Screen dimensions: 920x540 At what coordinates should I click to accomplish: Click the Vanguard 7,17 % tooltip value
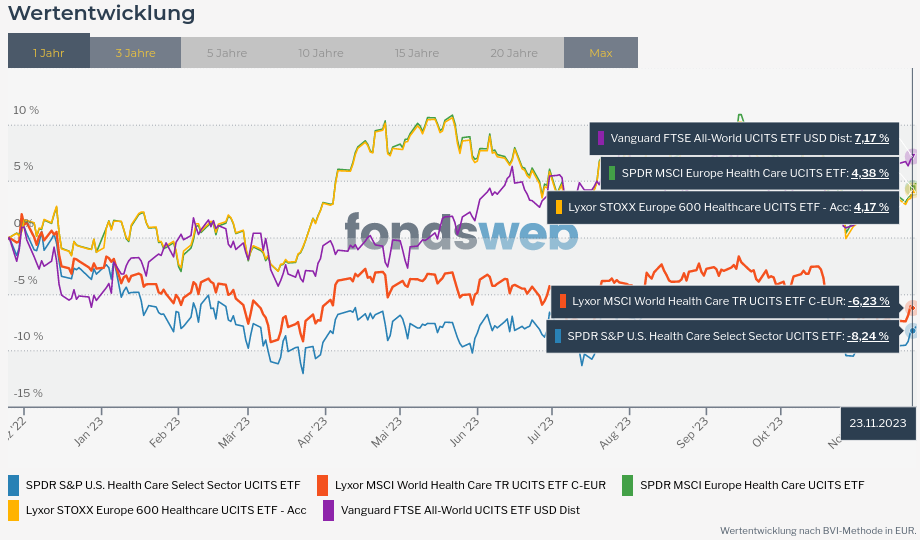point(871,138)
